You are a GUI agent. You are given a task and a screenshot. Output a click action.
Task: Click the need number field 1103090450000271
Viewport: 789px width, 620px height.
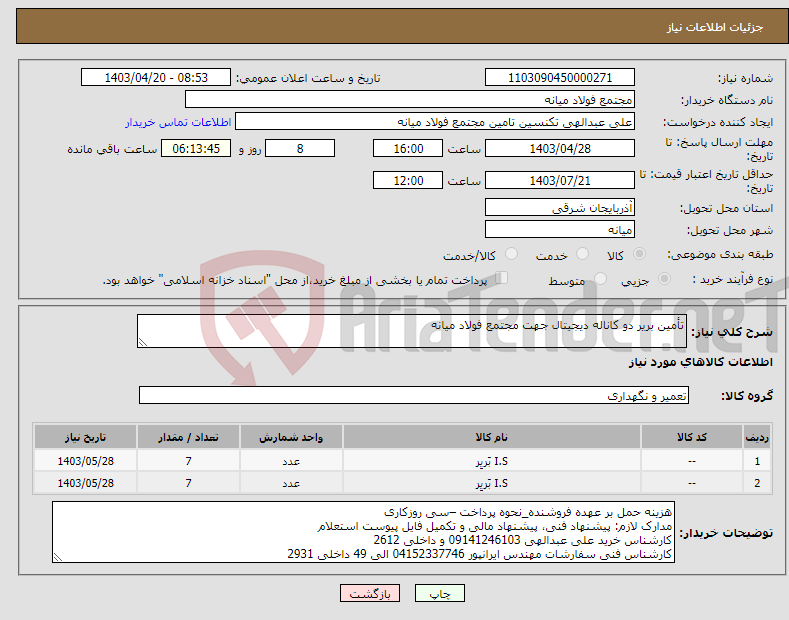point(560,78)
